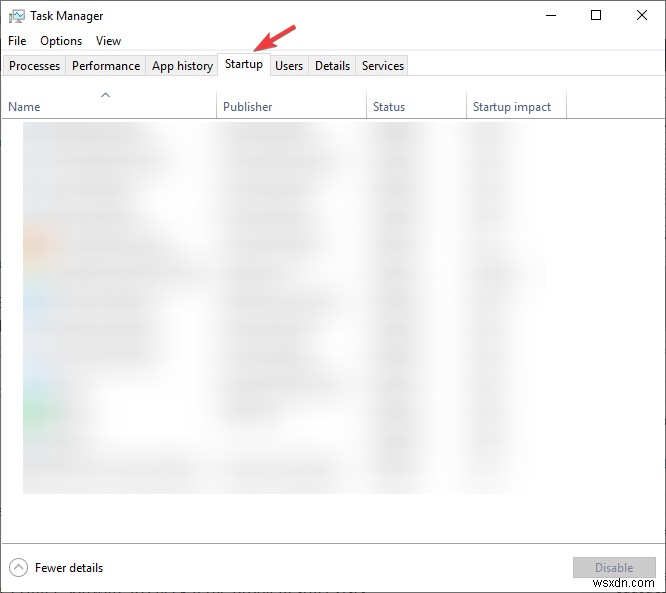
Task: Select the Startup tab
Action: pyautogui.click(x=244, y=64)
